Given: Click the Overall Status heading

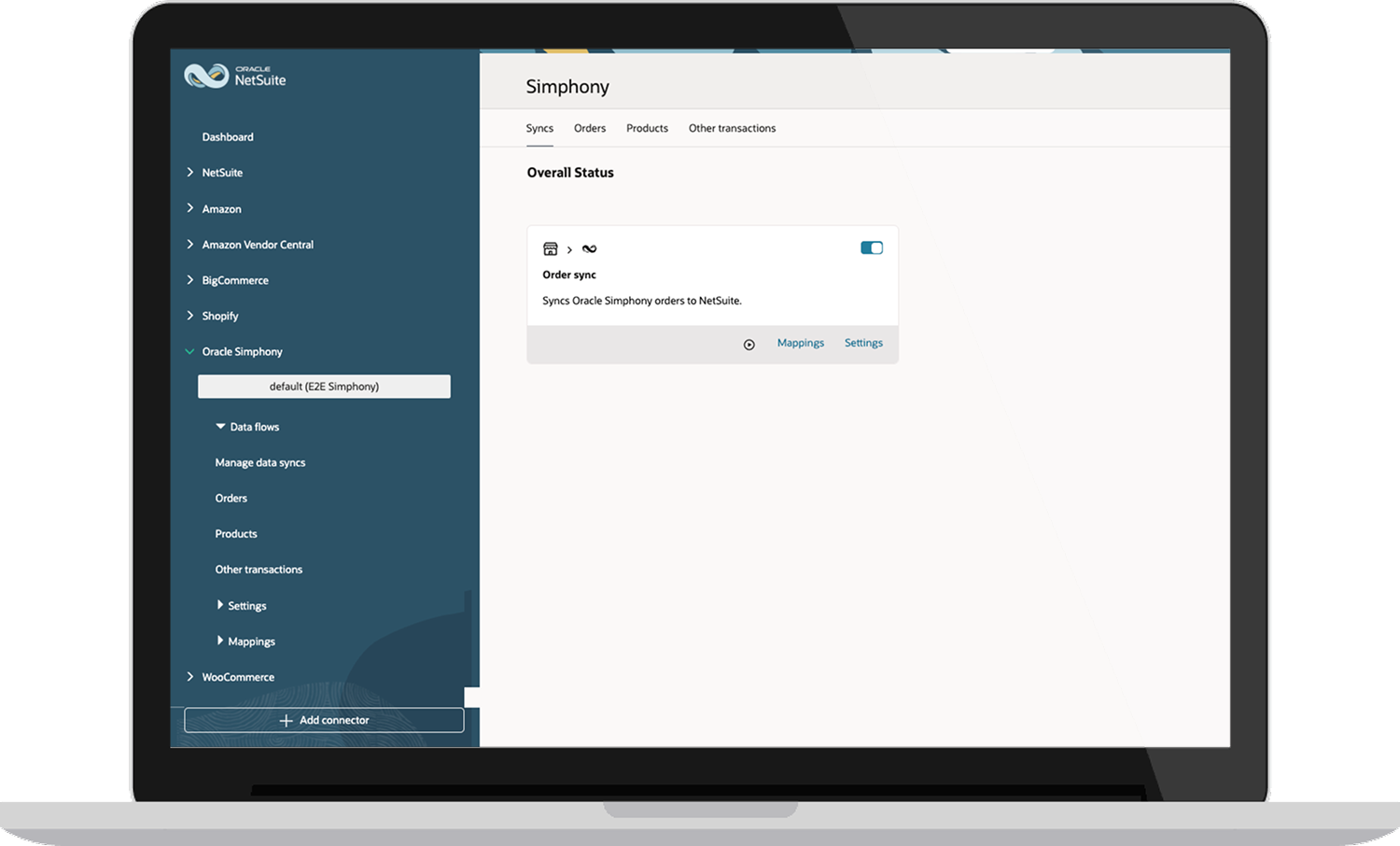Looking at the screenshot, I should click(570, 173).
